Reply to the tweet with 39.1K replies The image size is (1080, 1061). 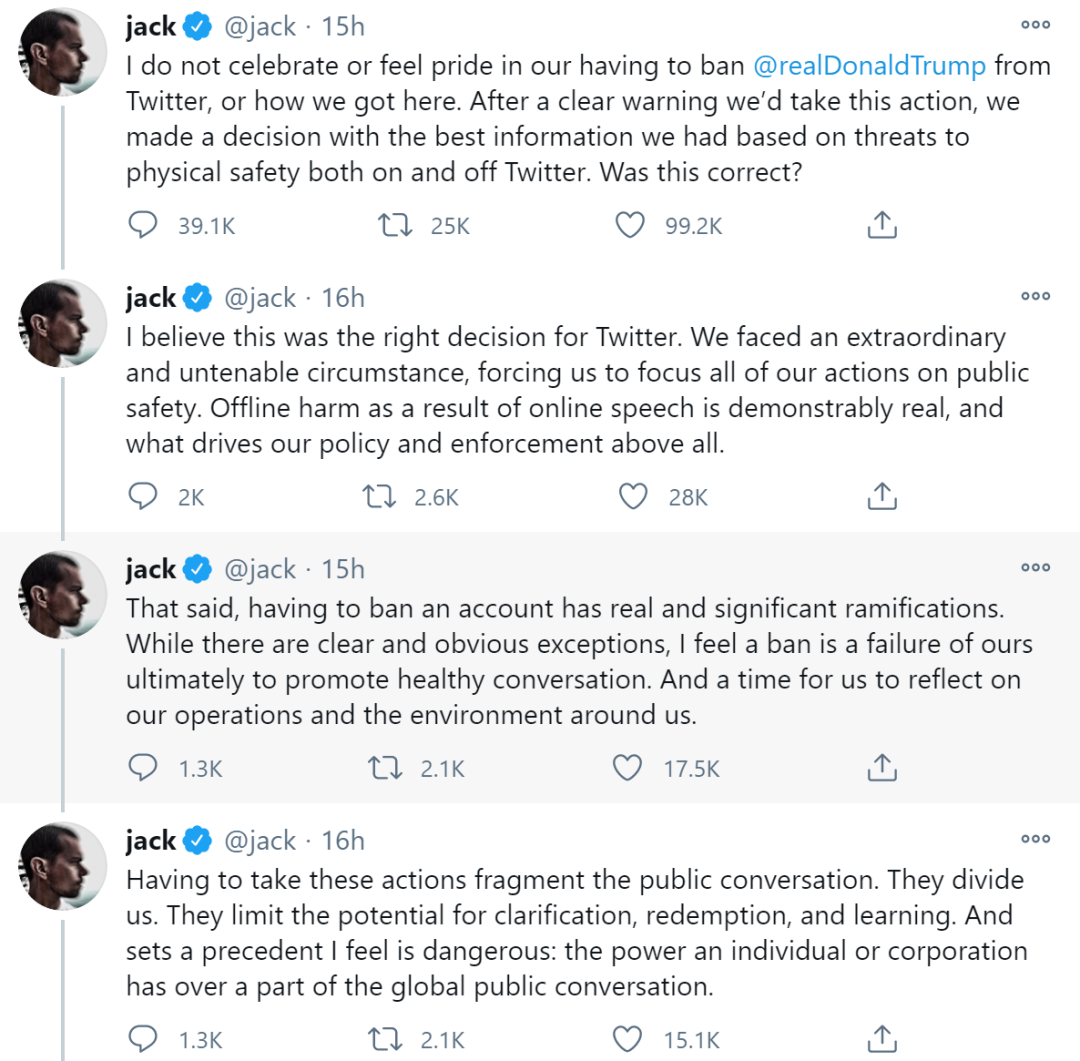click(x=144, y=226)
